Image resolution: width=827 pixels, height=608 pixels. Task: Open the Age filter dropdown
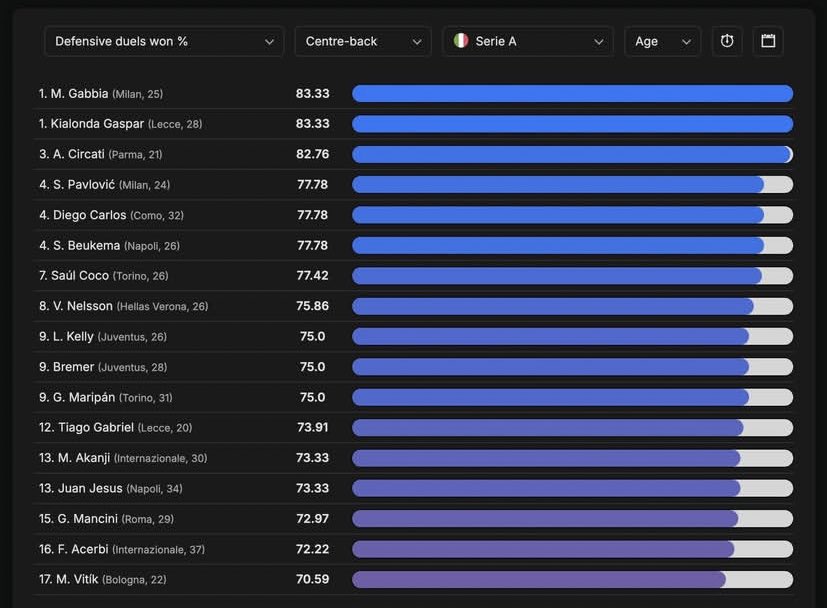coord(662,41)
